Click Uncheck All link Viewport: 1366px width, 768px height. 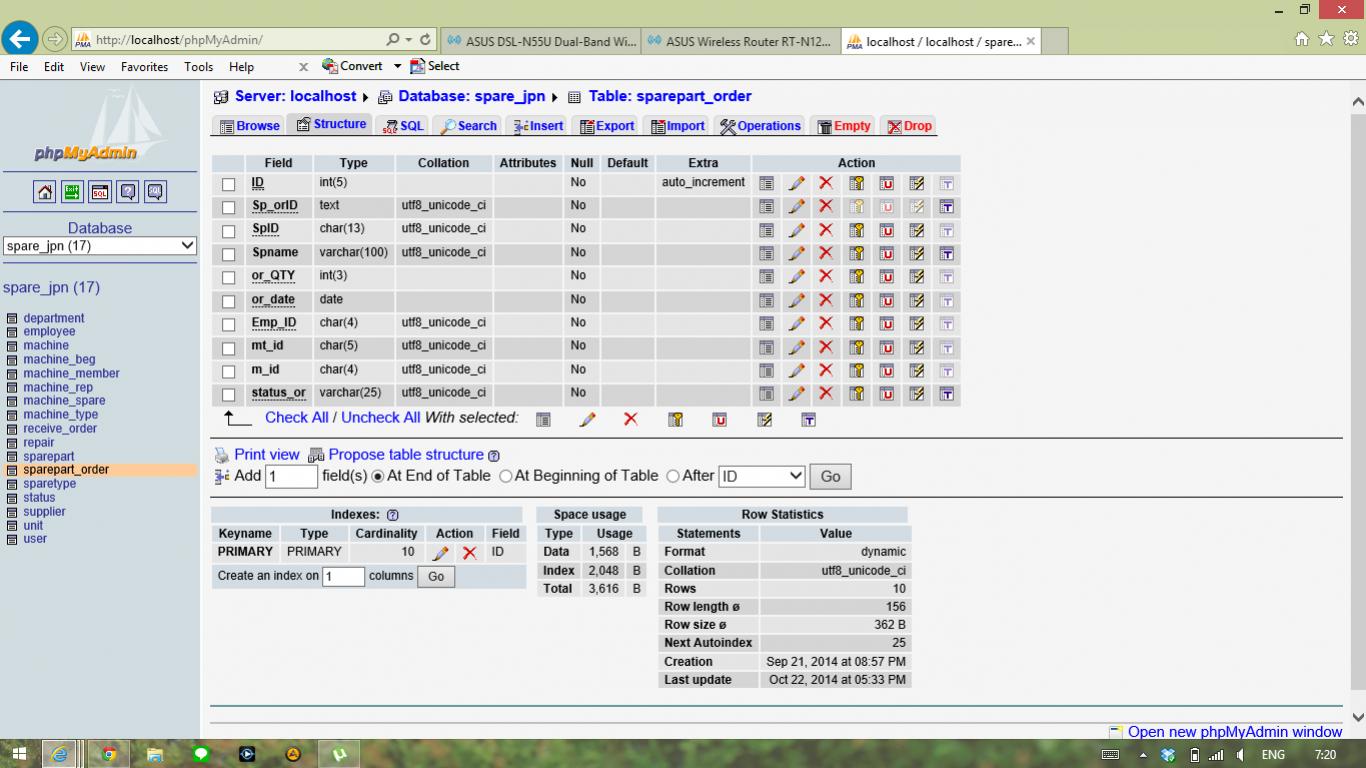(381, 418)
